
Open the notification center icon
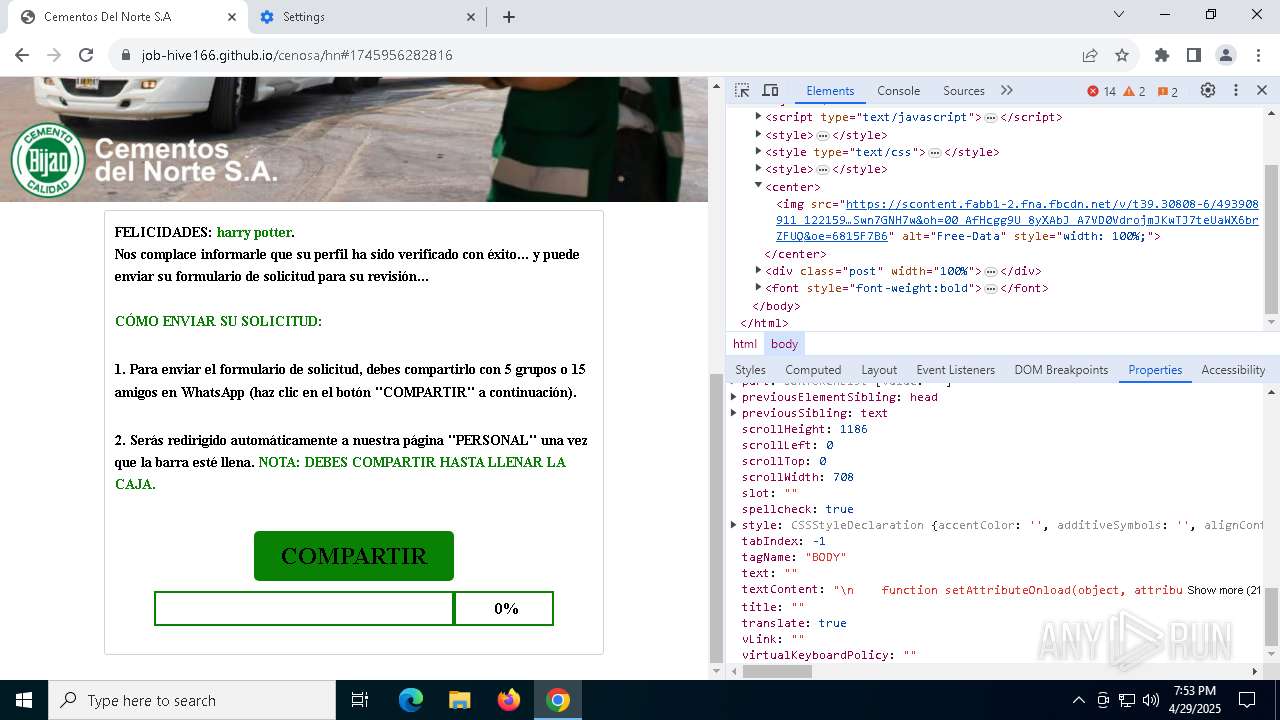(1247, 700)
